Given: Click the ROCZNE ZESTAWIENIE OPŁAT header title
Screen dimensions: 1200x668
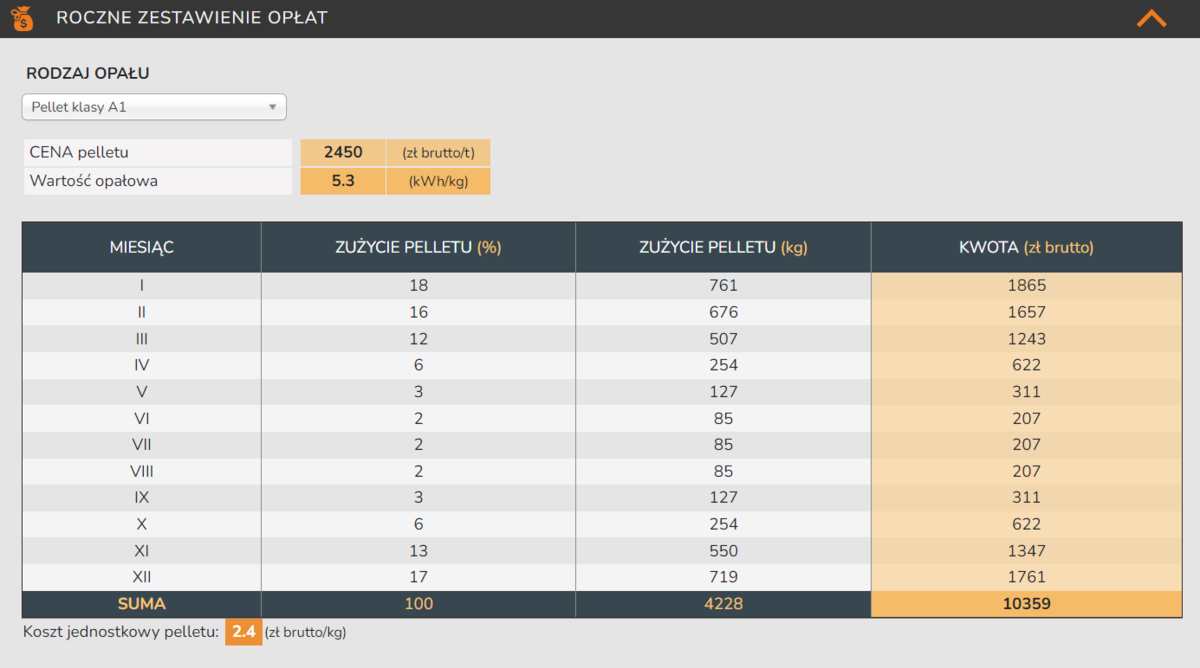Looking at the screenshot, I should coord(191,18).
